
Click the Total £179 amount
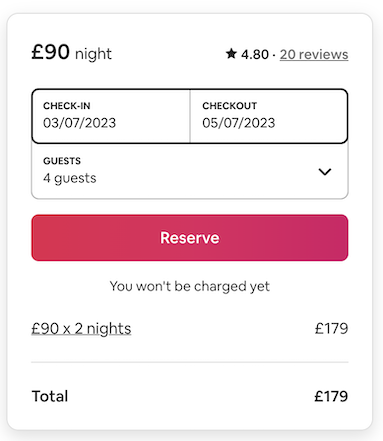coord(331,396)
